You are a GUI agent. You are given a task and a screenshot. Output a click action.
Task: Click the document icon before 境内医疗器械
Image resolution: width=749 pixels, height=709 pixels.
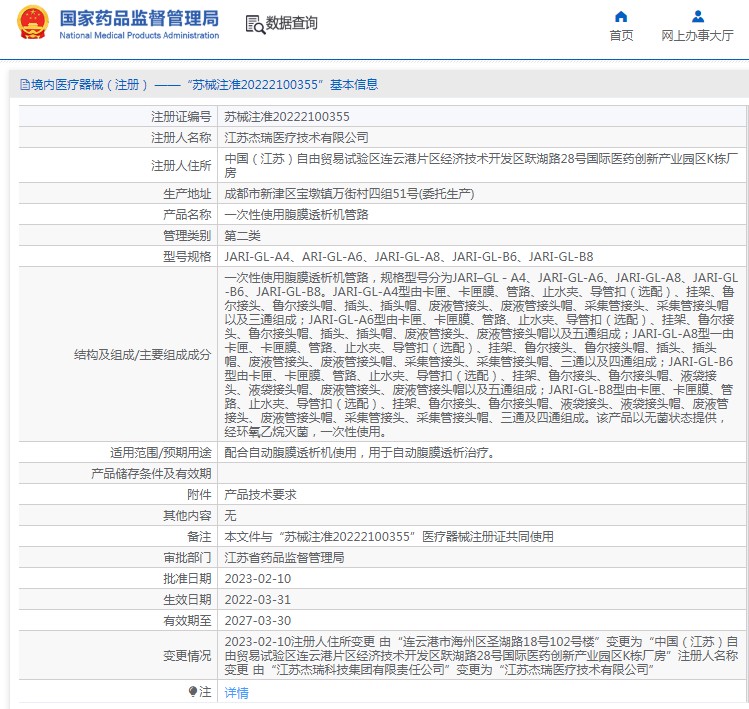coord(25,85)
